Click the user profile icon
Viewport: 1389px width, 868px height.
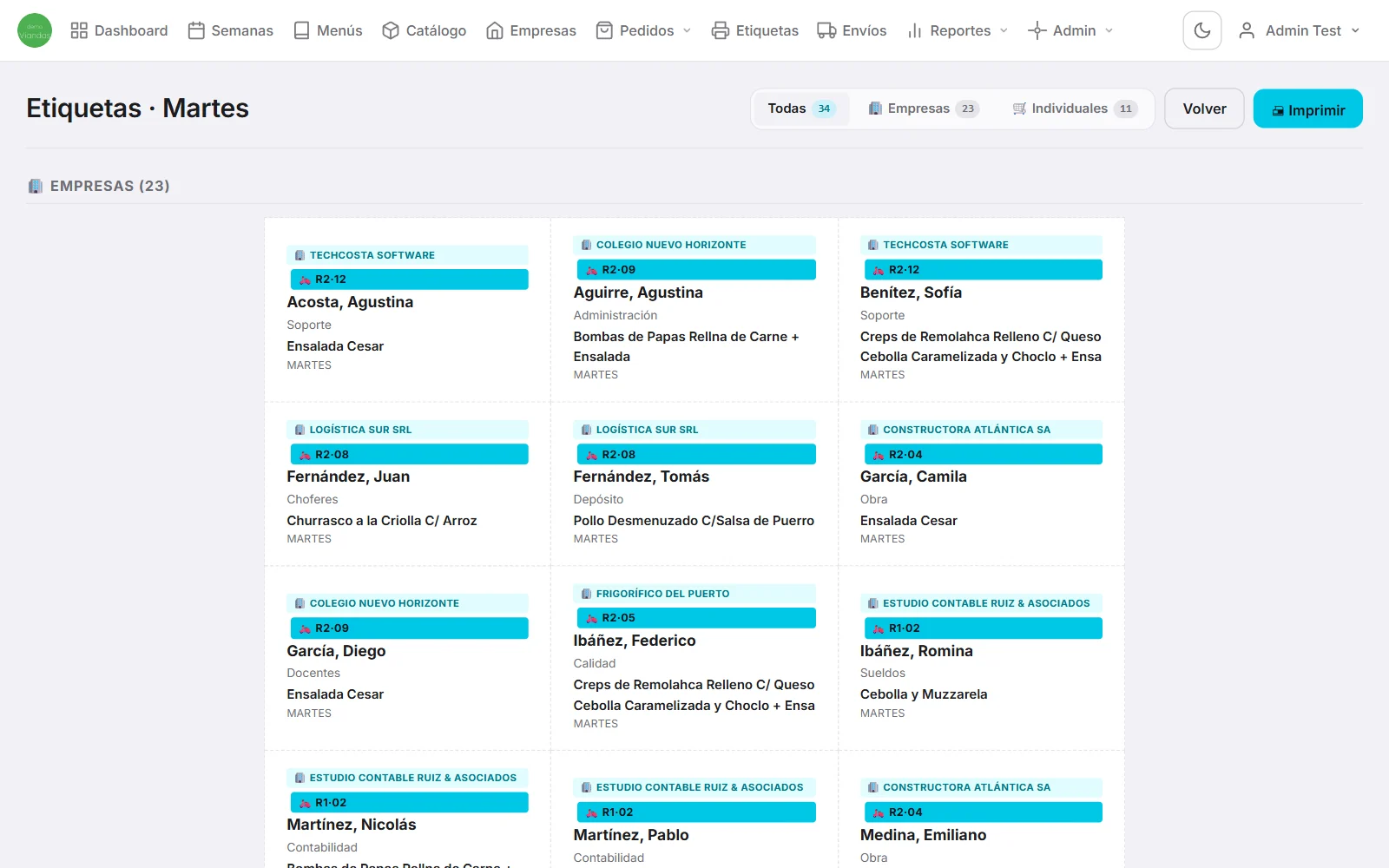tap(1247, 30)
